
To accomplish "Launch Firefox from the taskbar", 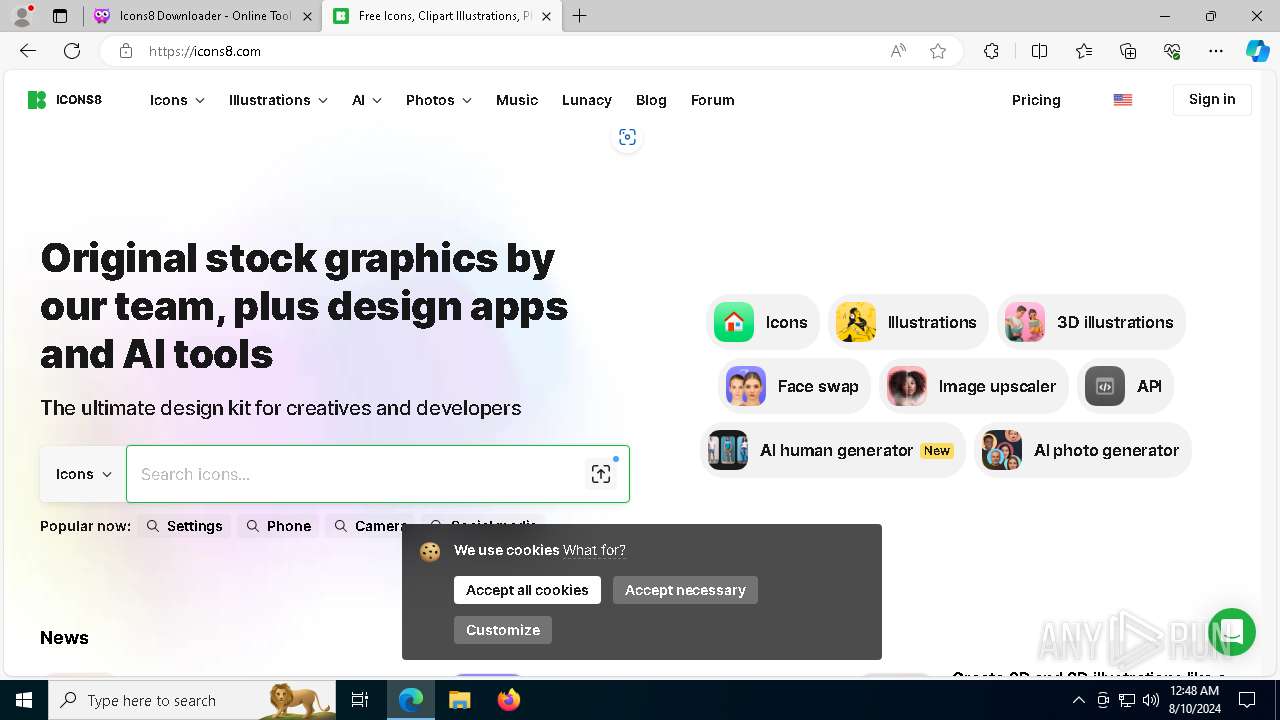I will [509, 700].
